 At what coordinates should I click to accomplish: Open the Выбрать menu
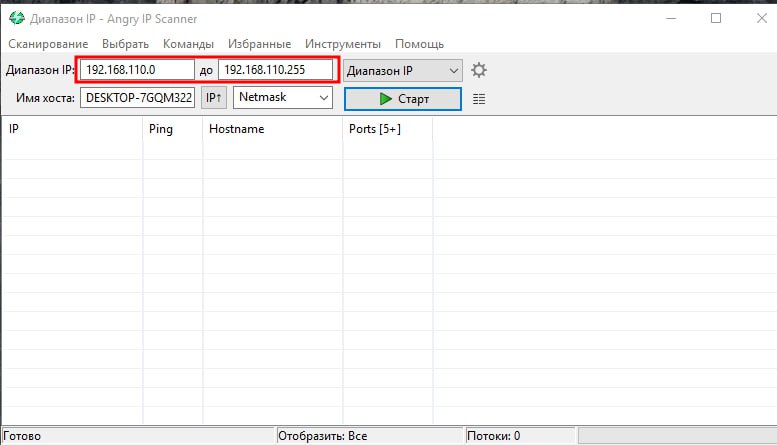[125, 44]
